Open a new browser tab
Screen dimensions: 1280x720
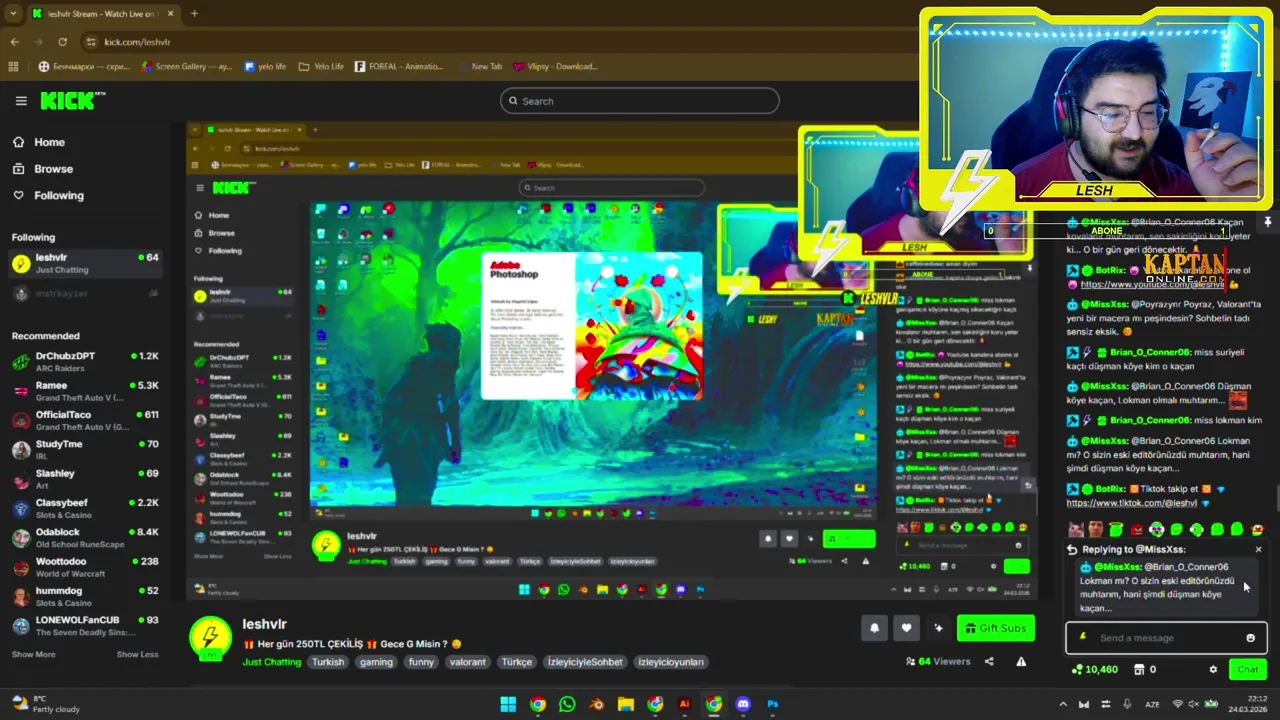194,14
